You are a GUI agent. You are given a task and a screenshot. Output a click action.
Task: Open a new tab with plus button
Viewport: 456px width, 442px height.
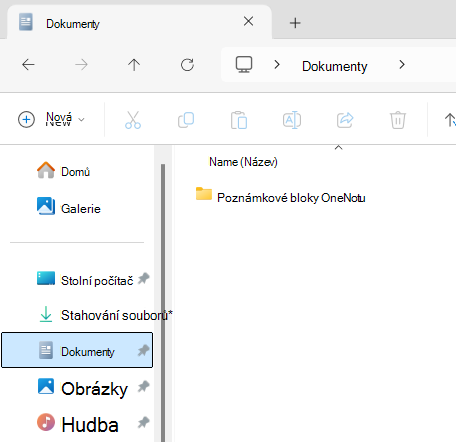(x=295, y=23)
